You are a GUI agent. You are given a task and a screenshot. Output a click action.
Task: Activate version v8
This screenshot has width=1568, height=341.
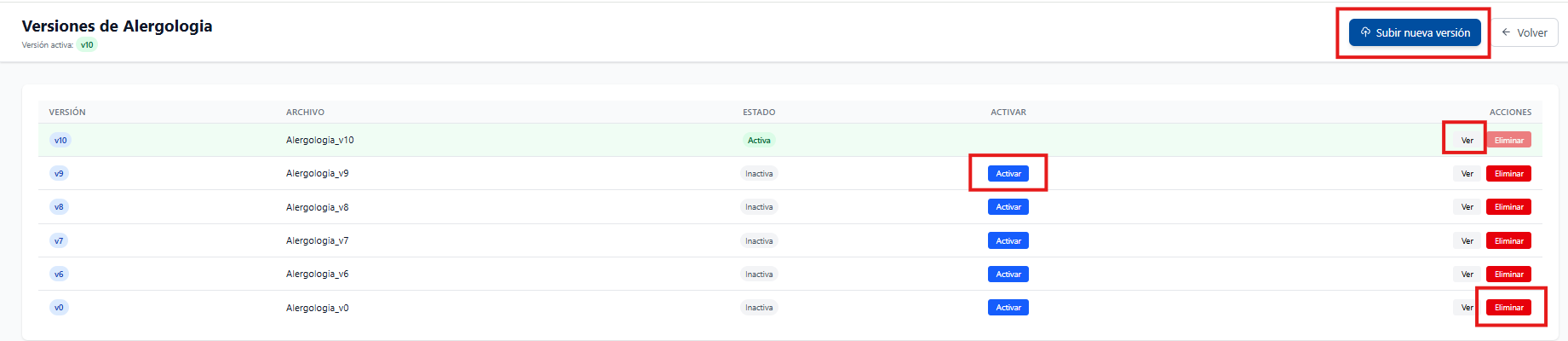click(x=1008, y=207)
